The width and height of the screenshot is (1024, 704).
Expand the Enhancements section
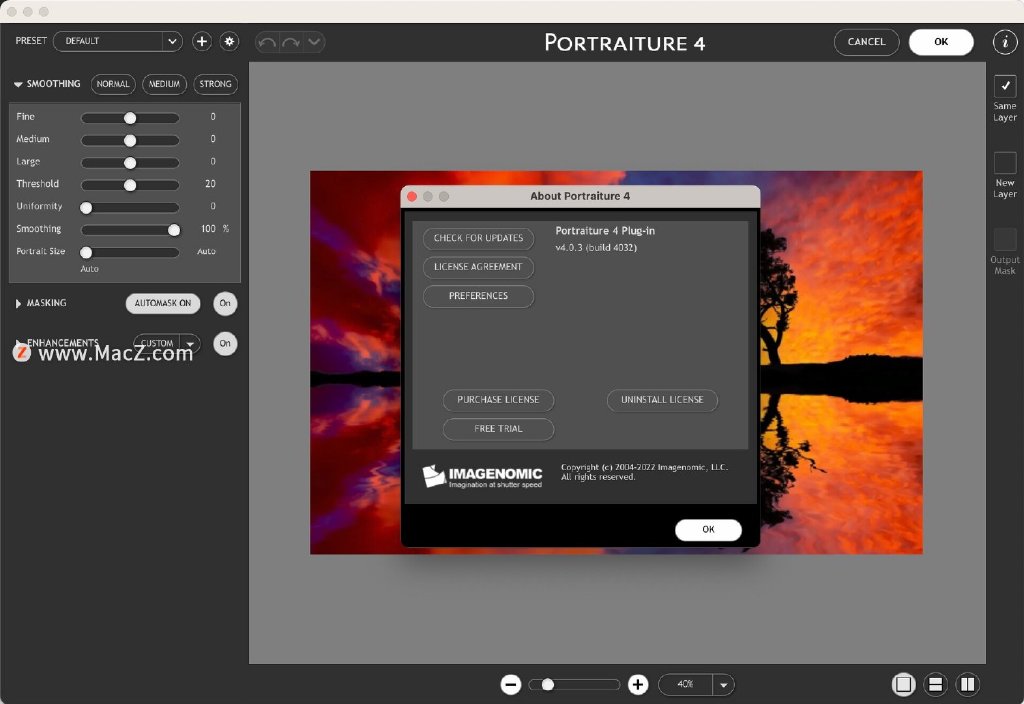(x=18, y=343)
